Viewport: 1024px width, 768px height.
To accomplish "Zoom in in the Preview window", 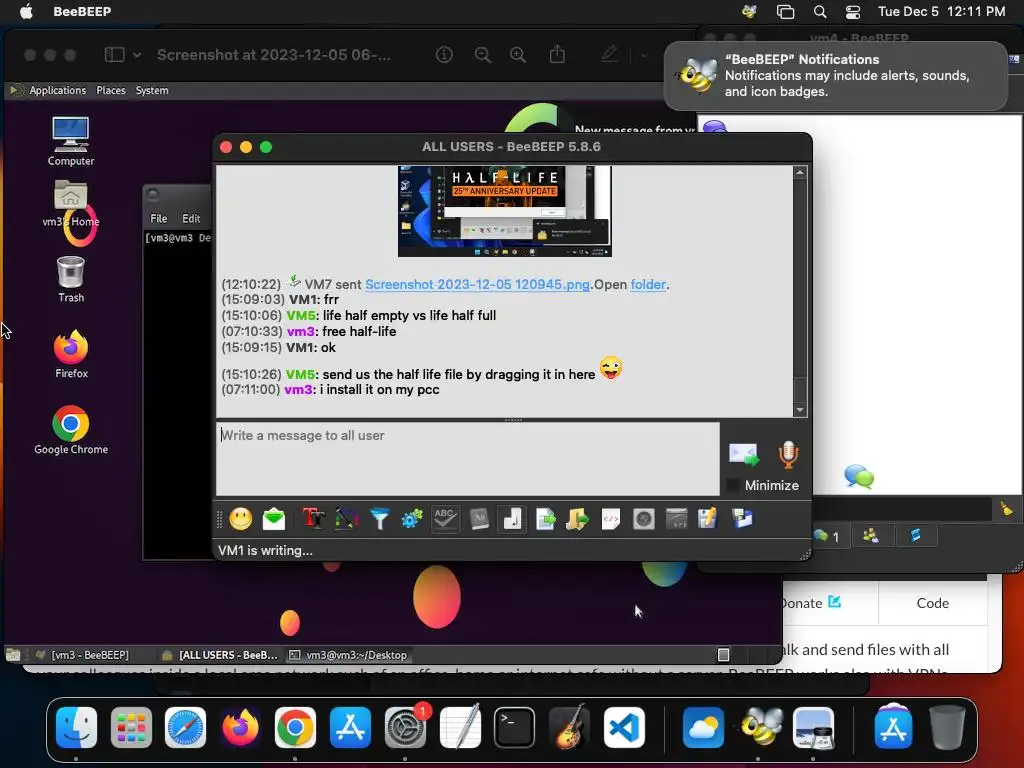I will [518, 55].
